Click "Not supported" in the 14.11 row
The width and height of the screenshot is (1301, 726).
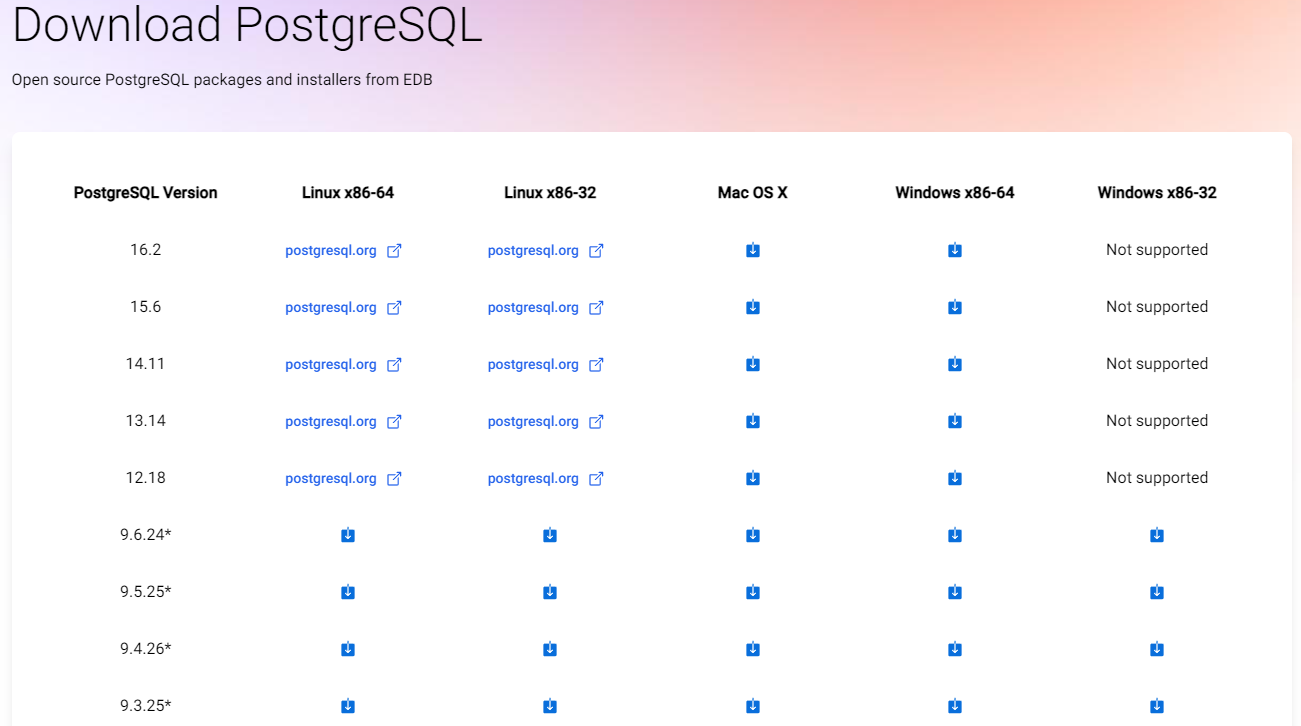coord(1157,364)
